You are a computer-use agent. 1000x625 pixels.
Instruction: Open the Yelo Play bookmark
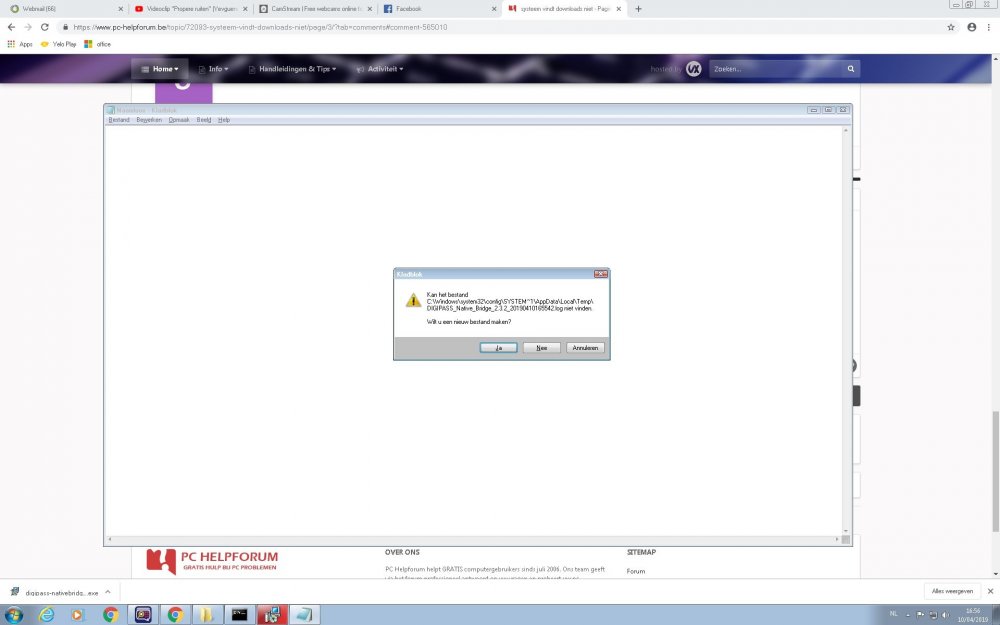coord(58,44)
